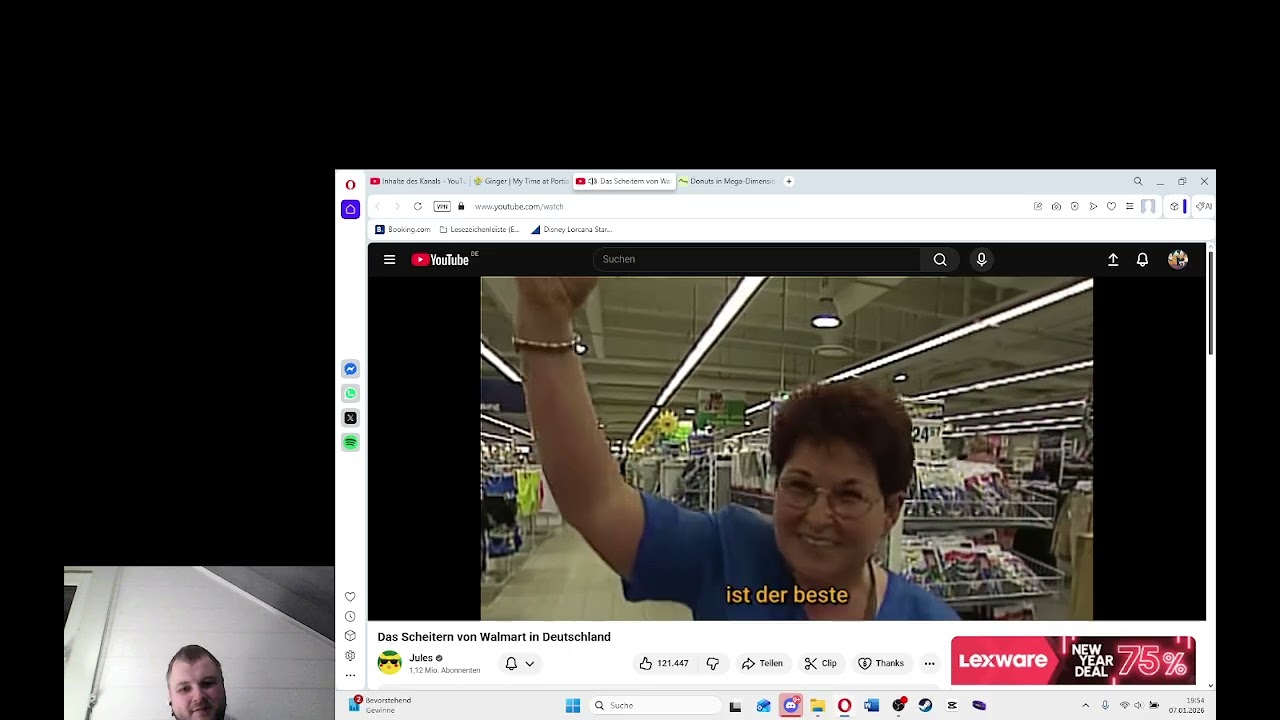Show hidden system tray icons
Screen dimensions: 1280x720
coord(1085,705)
